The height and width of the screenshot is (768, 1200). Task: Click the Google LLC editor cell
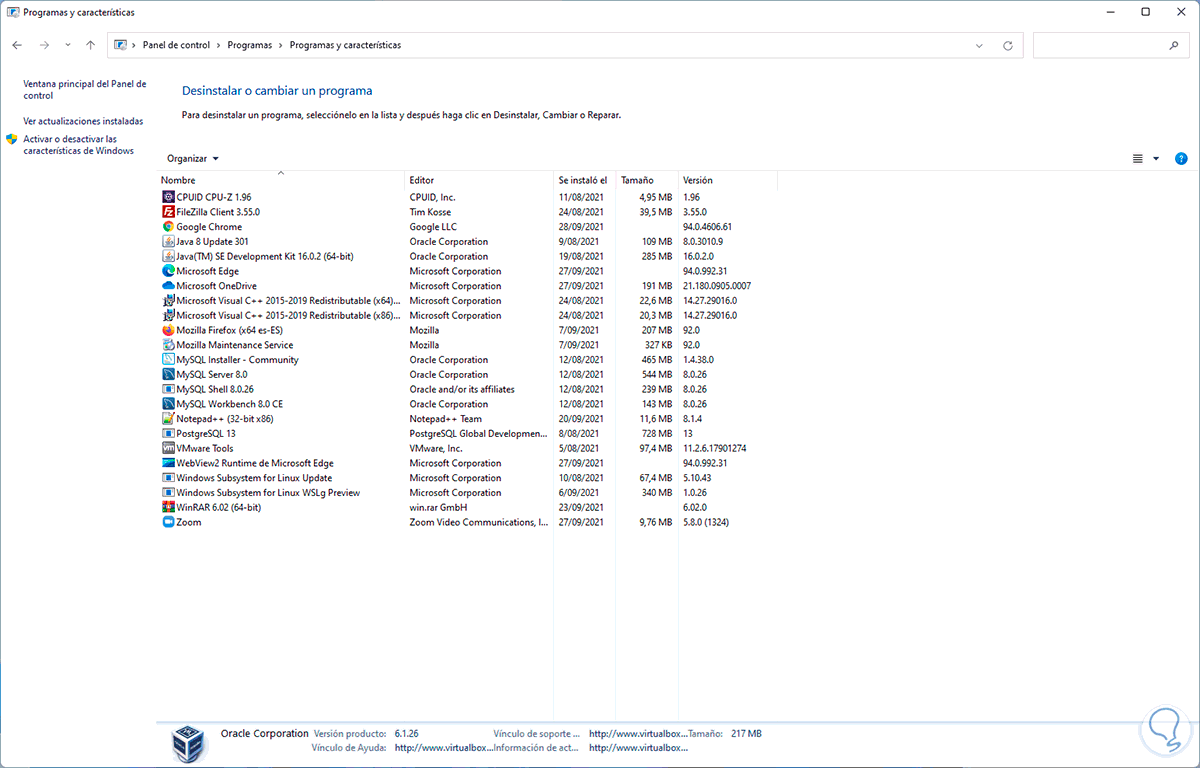(435, 227)
